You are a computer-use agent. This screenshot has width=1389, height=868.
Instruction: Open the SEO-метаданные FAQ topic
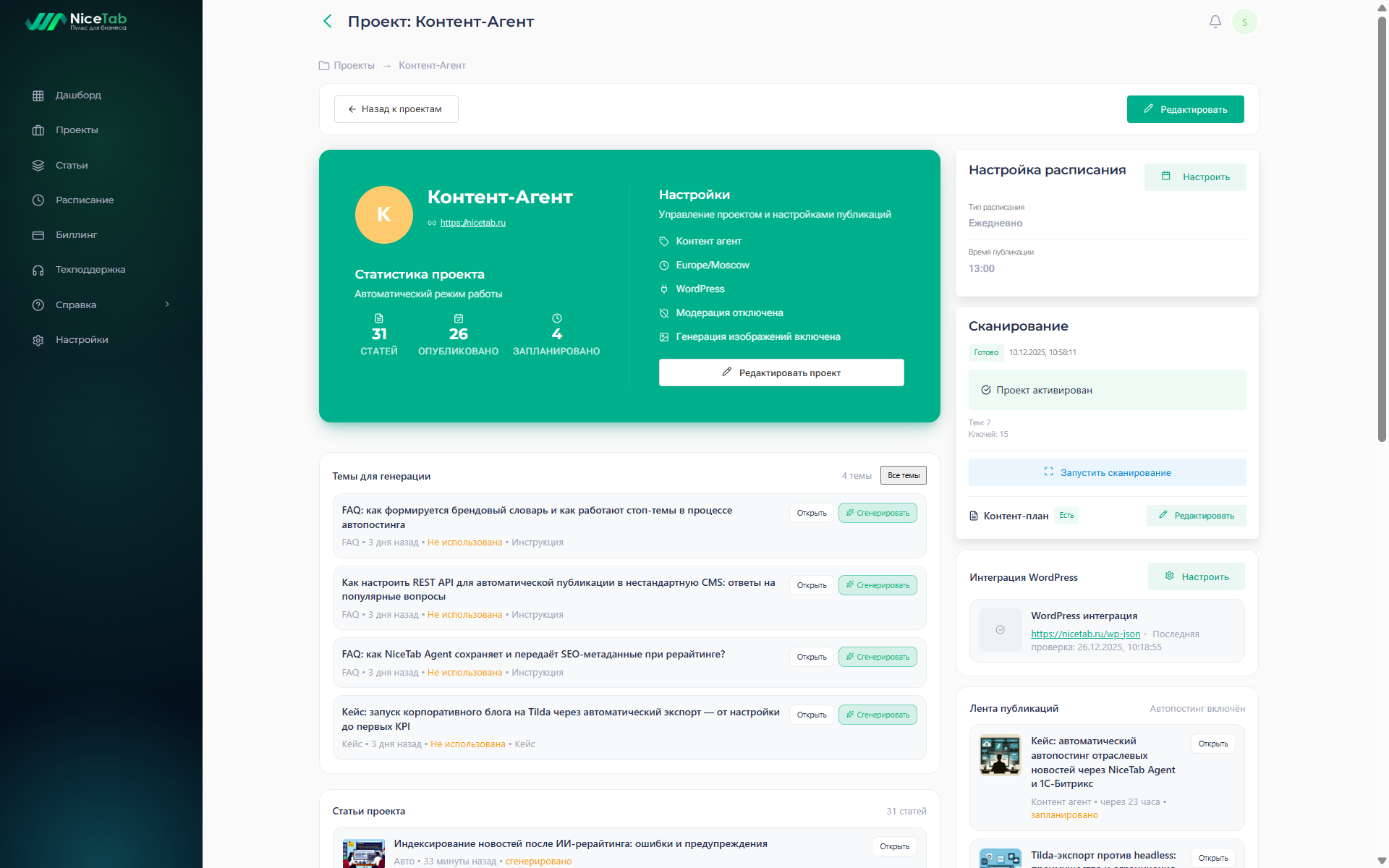click(x=812, y=657)
